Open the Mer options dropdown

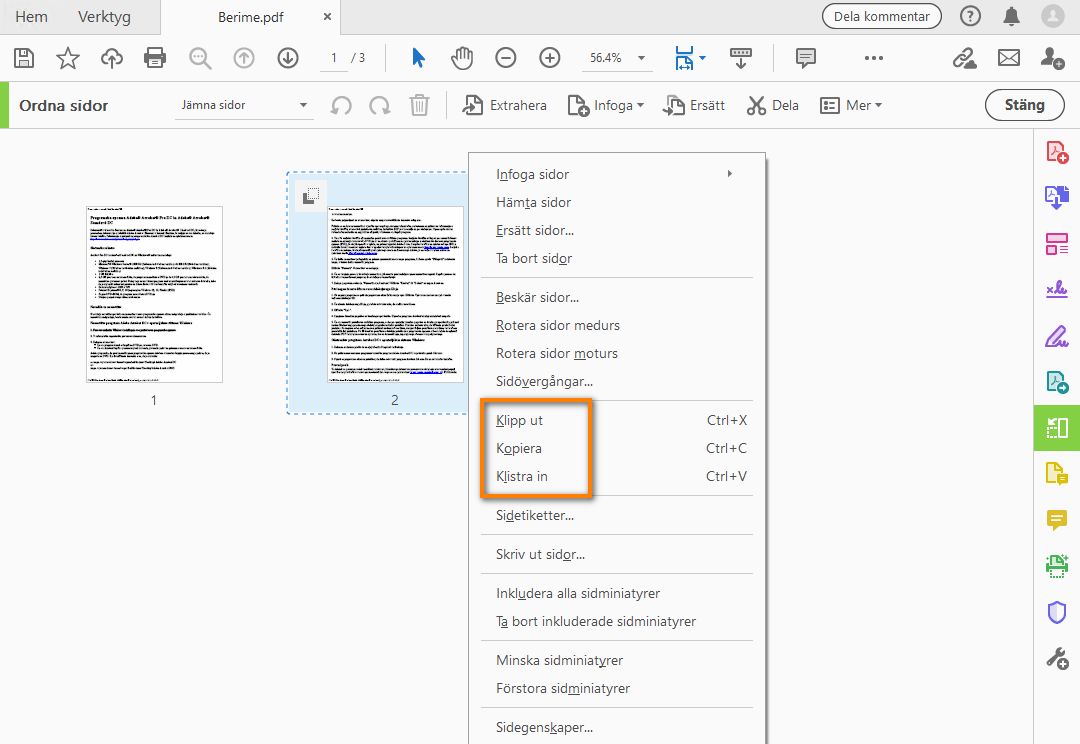(x=851, y=105)
